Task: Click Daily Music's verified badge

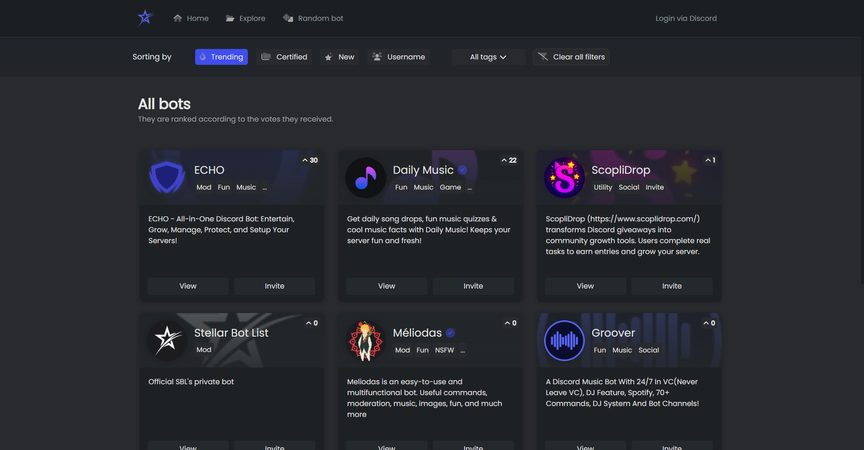Action: (x=462, y=170)
